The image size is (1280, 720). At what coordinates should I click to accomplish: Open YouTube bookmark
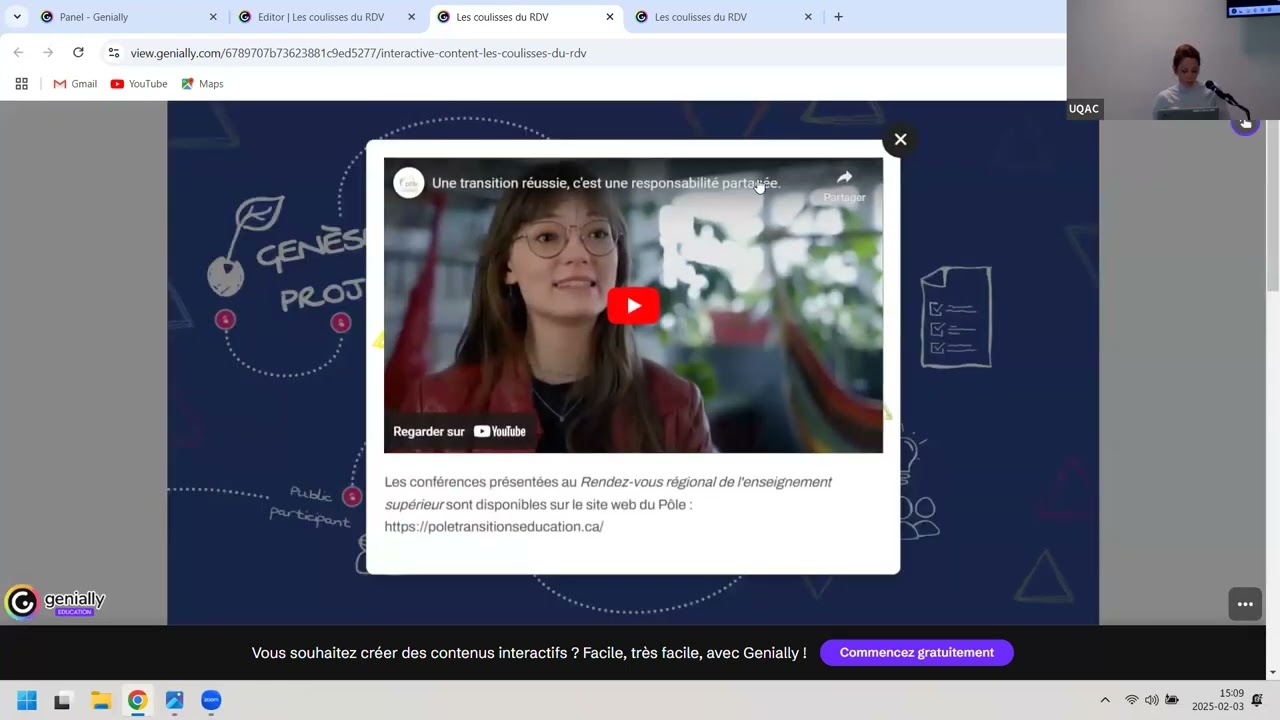click(x=139, y=84)
